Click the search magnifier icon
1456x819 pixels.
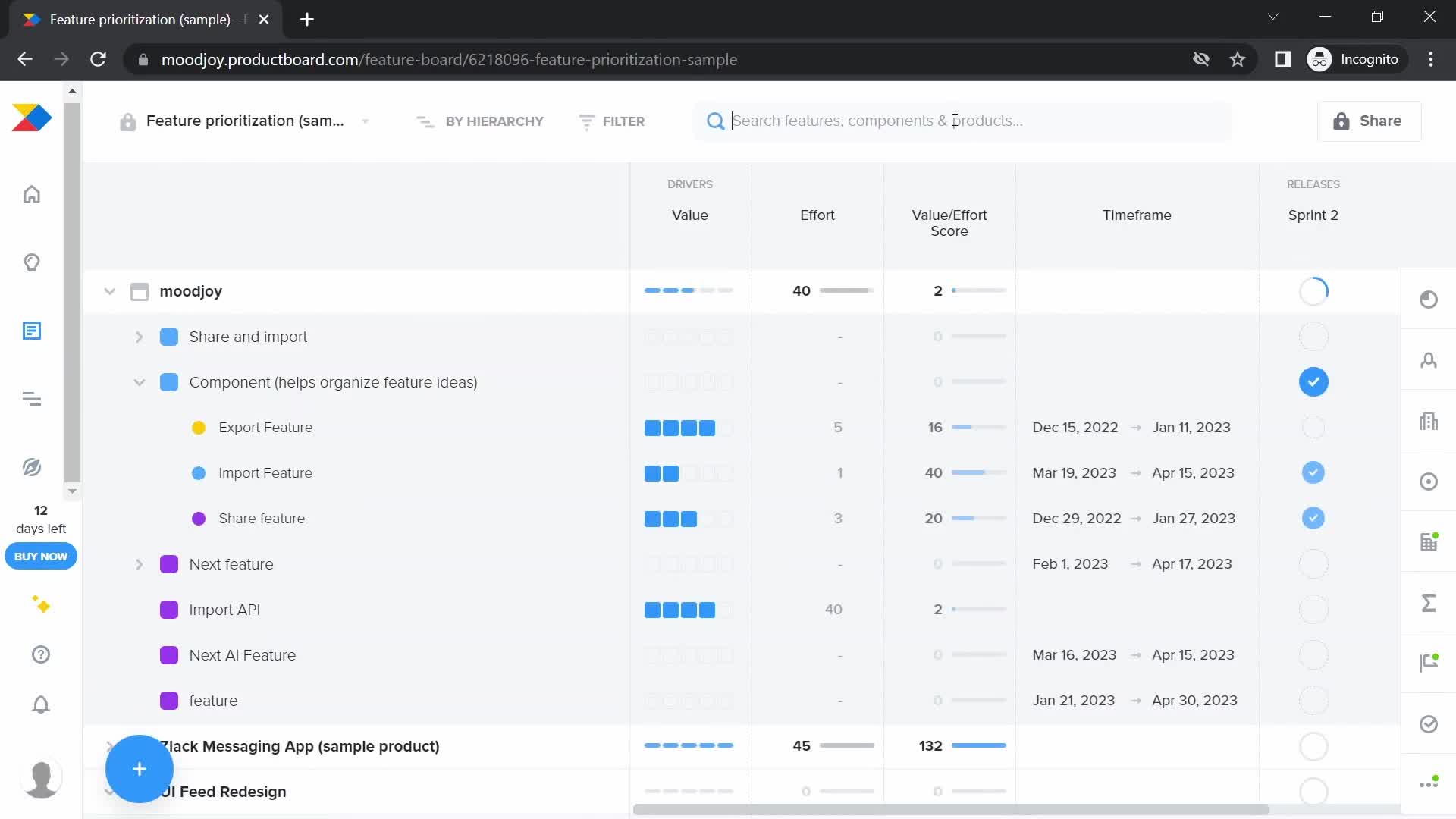(x=715, y=121)
